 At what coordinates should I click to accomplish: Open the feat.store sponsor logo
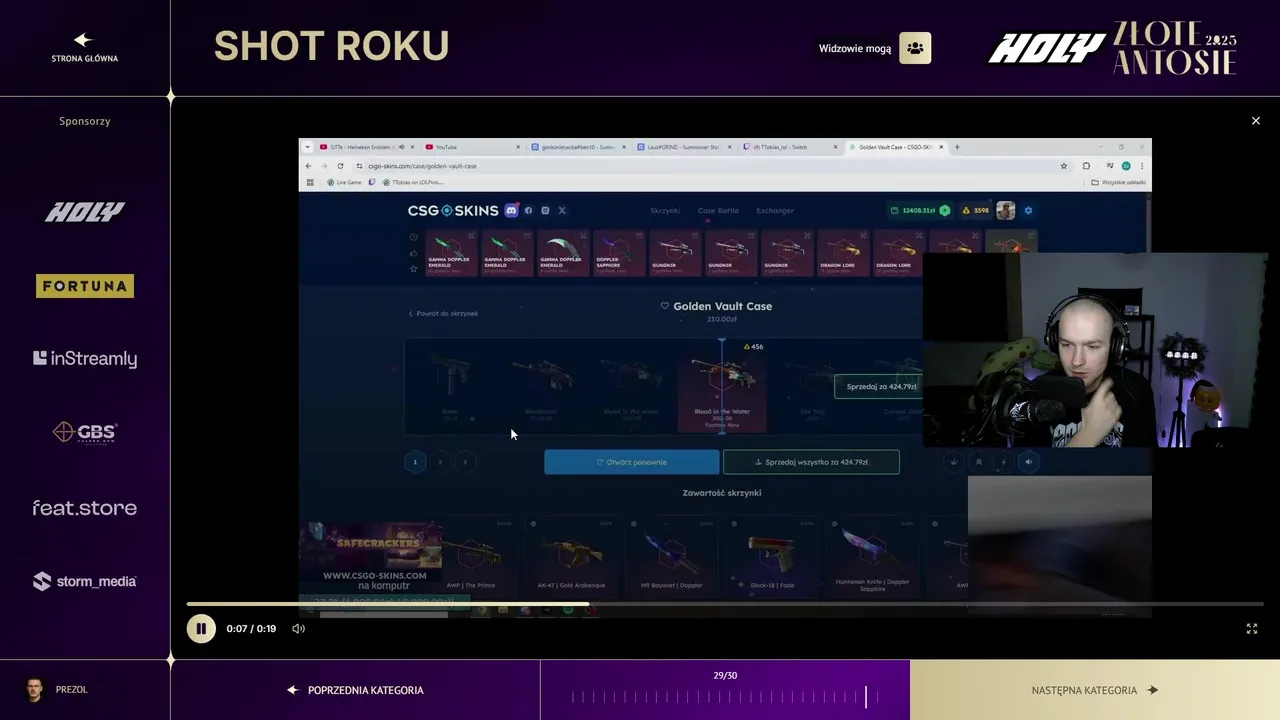(85, 508)
